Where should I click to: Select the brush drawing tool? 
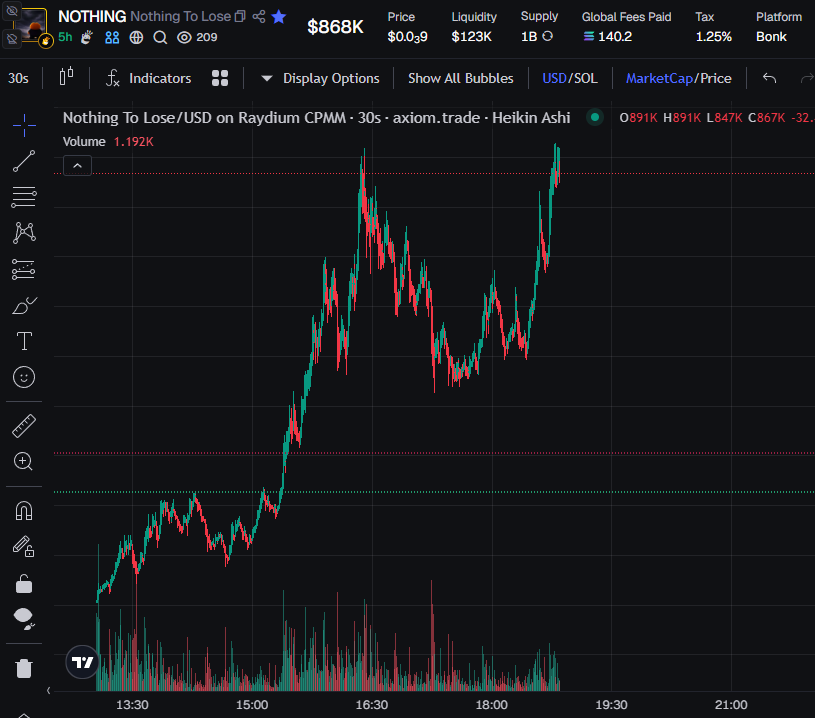[24, 306]
